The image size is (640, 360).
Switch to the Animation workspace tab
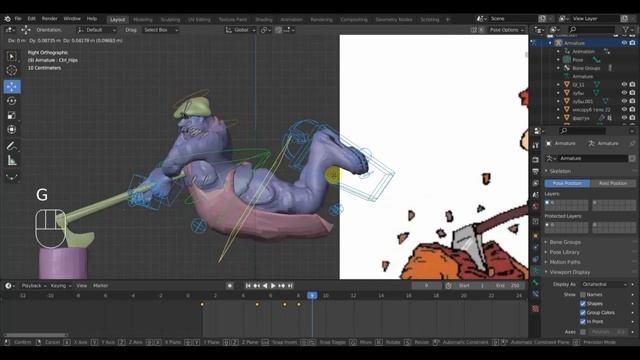click(291, 20)
